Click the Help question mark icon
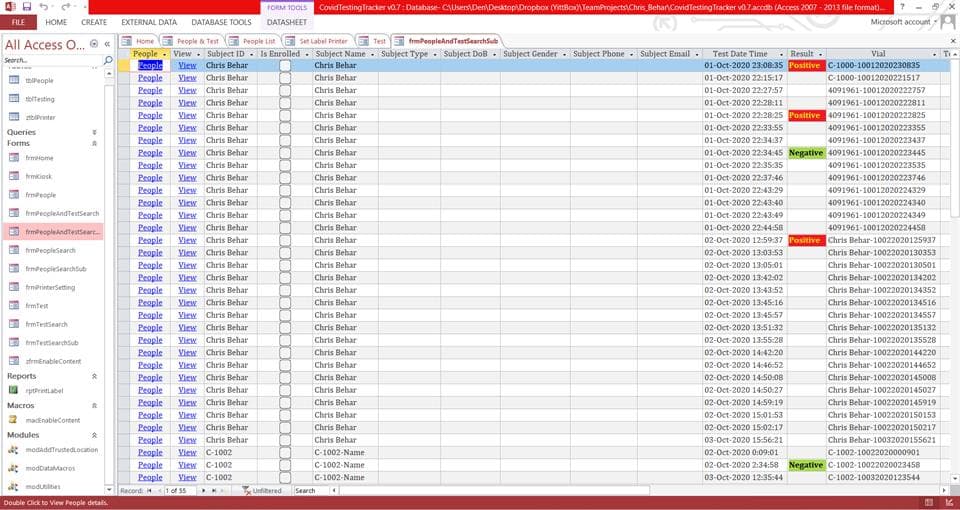The image size is (960, 510). (x=901, y=7)
